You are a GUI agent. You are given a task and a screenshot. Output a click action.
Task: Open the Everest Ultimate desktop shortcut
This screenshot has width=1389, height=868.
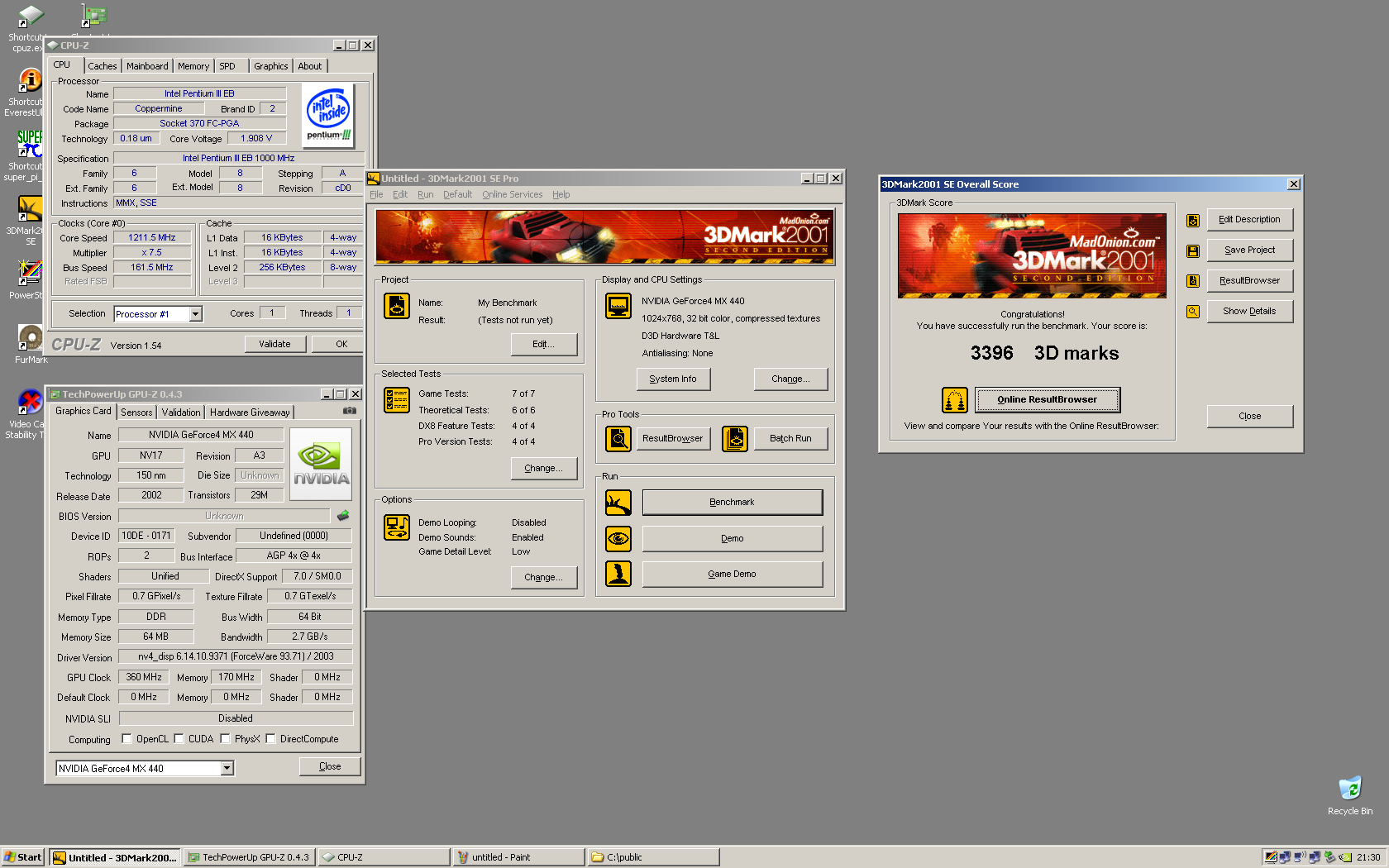[x=26, y=92]
